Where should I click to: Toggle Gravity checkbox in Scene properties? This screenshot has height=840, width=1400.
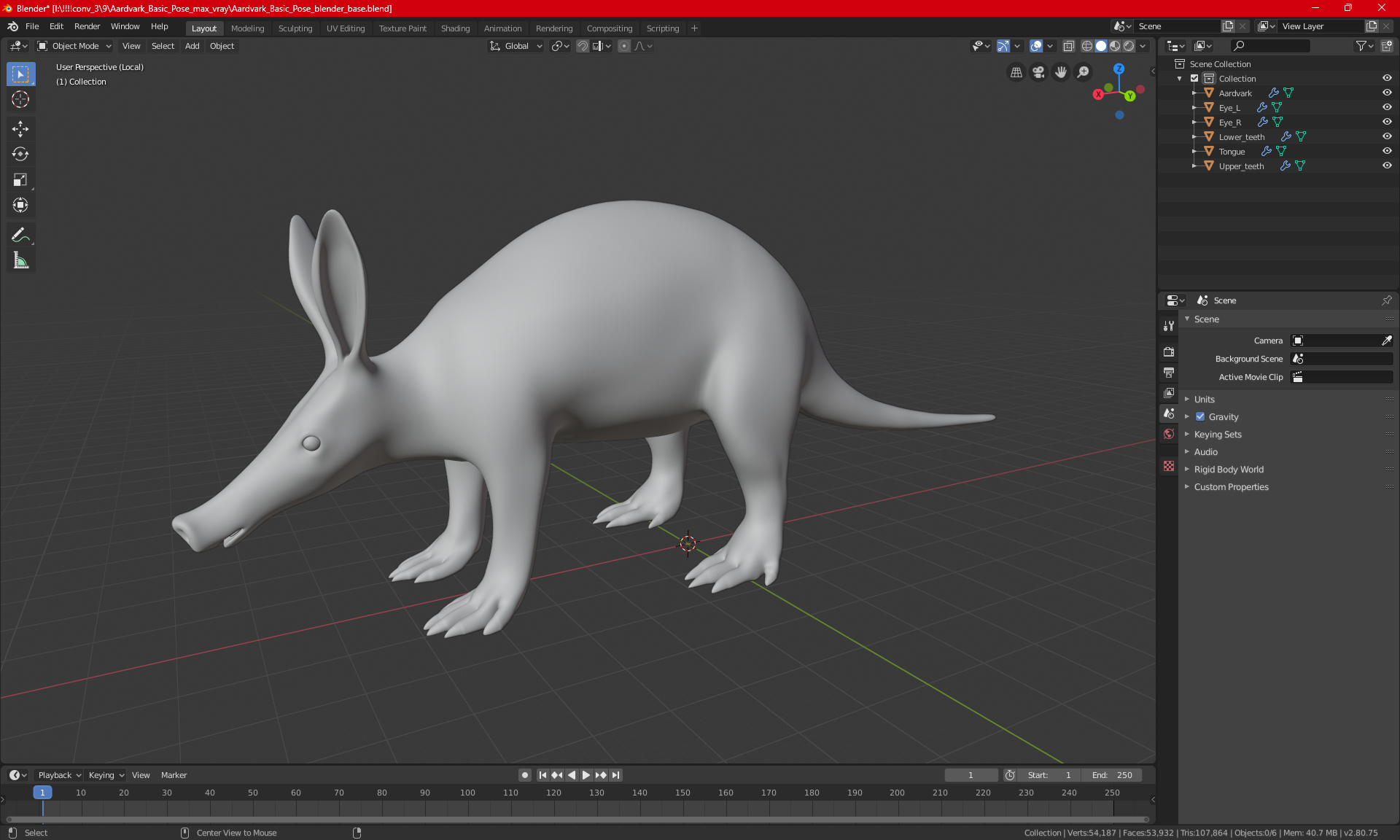[1200, 417]
